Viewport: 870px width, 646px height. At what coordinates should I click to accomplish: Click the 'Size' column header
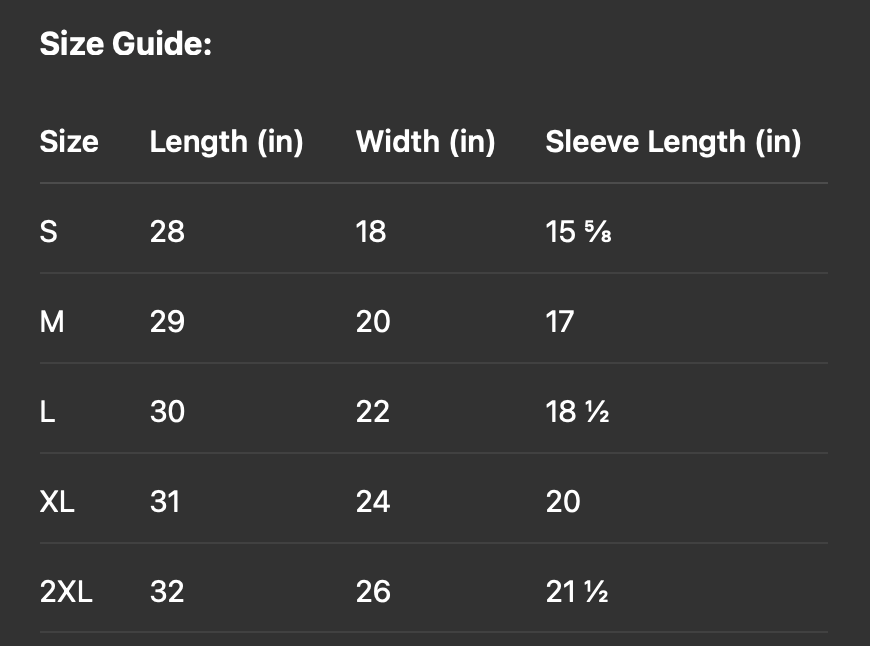[69, 142]
